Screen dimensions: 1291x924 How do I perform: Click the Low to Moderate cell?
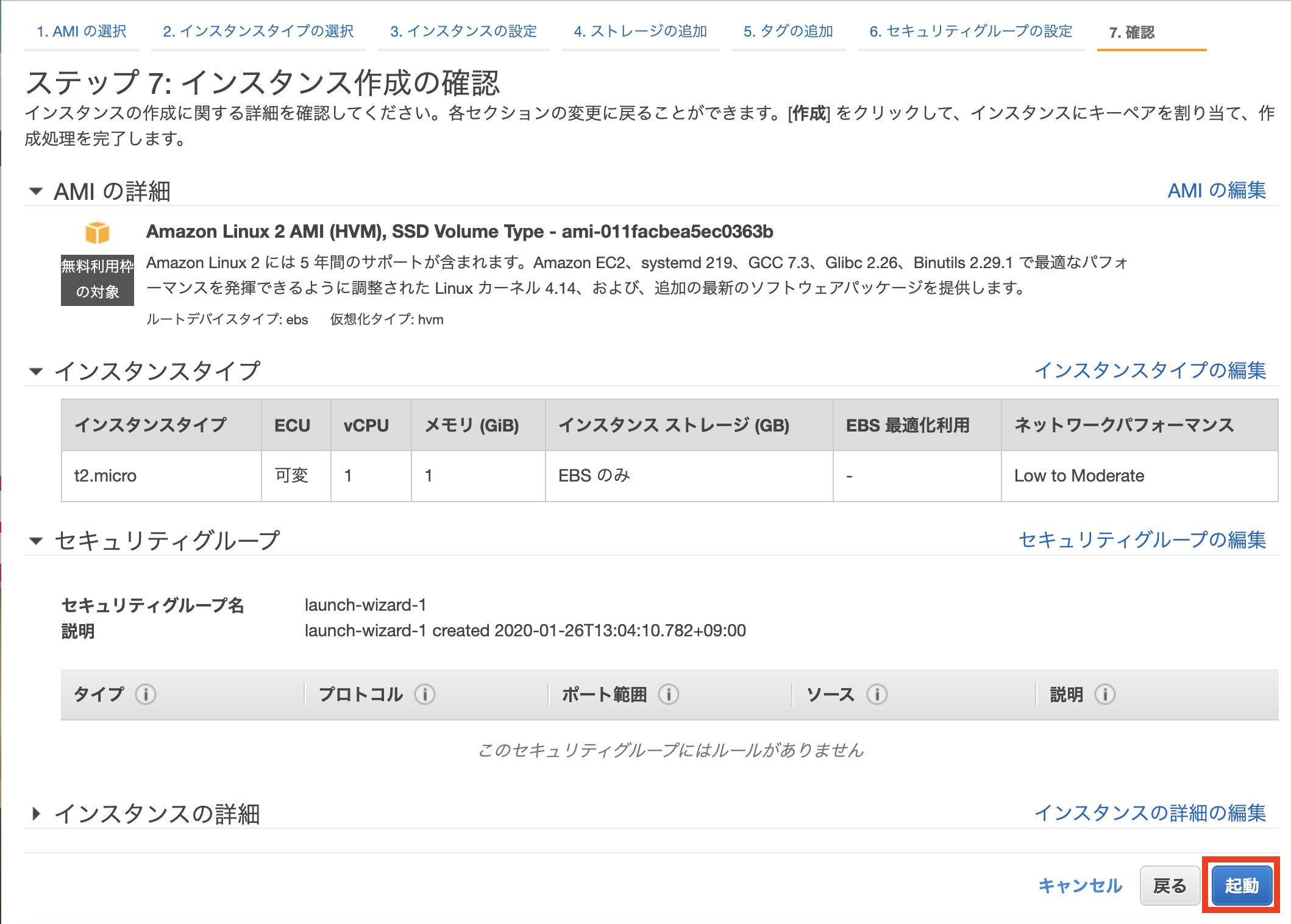(1139, 476)
